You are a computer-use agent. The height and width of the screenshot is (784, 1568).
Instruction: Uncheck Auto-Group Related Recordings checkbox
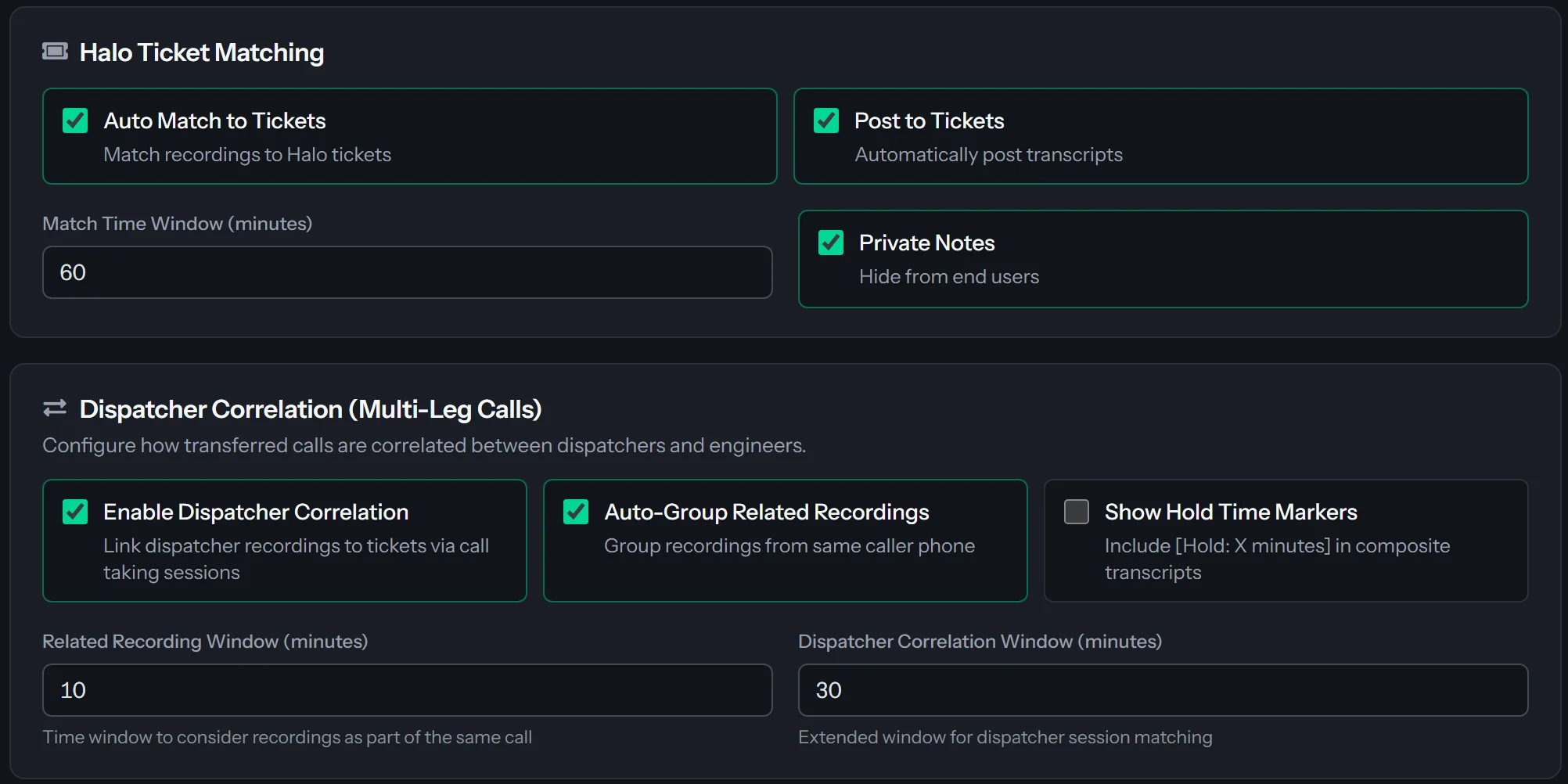576,512
